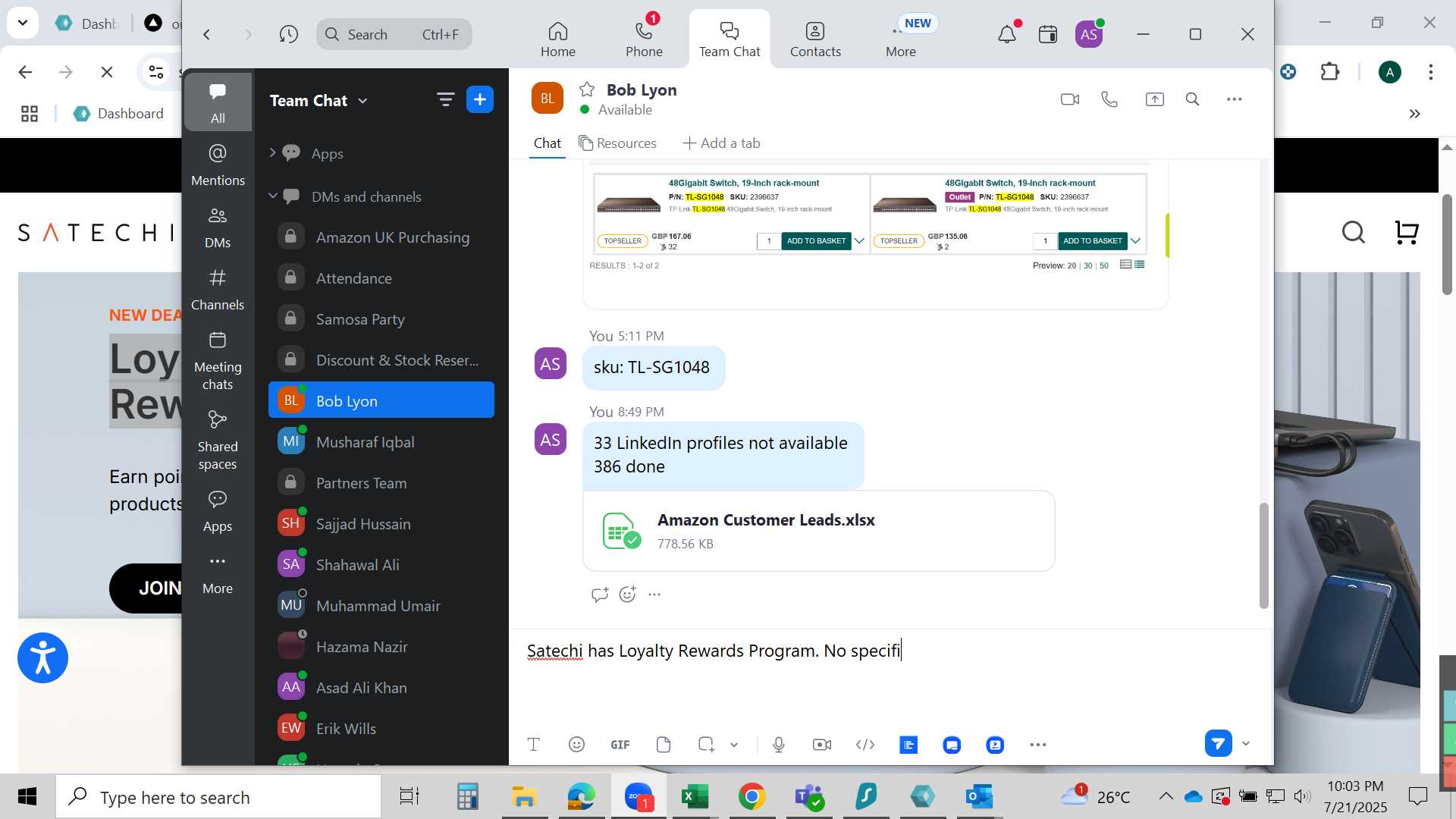Open the Contacts tab
1456x819 pixels.
[x=815, y=39]
